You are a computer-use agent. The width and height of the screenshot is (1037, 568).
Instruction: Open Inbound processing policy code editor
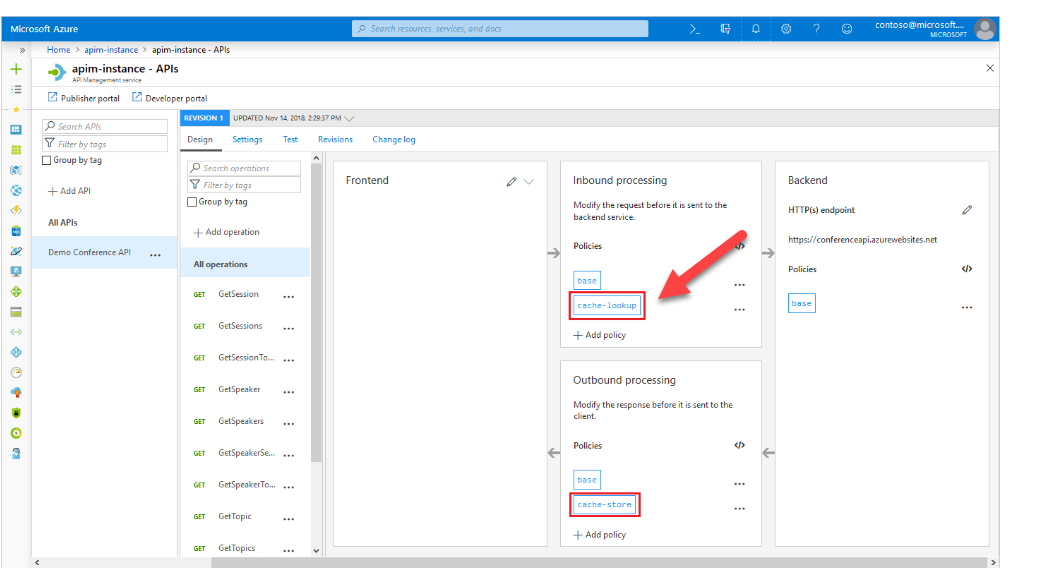[739, 246]
